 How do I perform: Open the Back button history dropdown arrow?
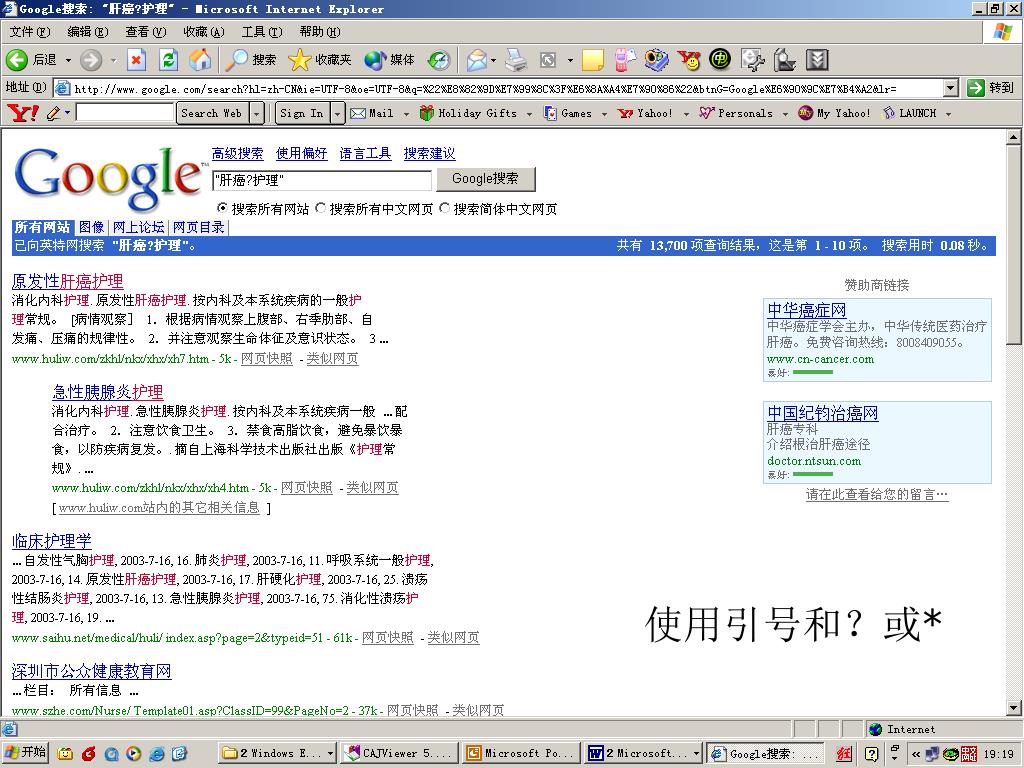tap(68, 61)
